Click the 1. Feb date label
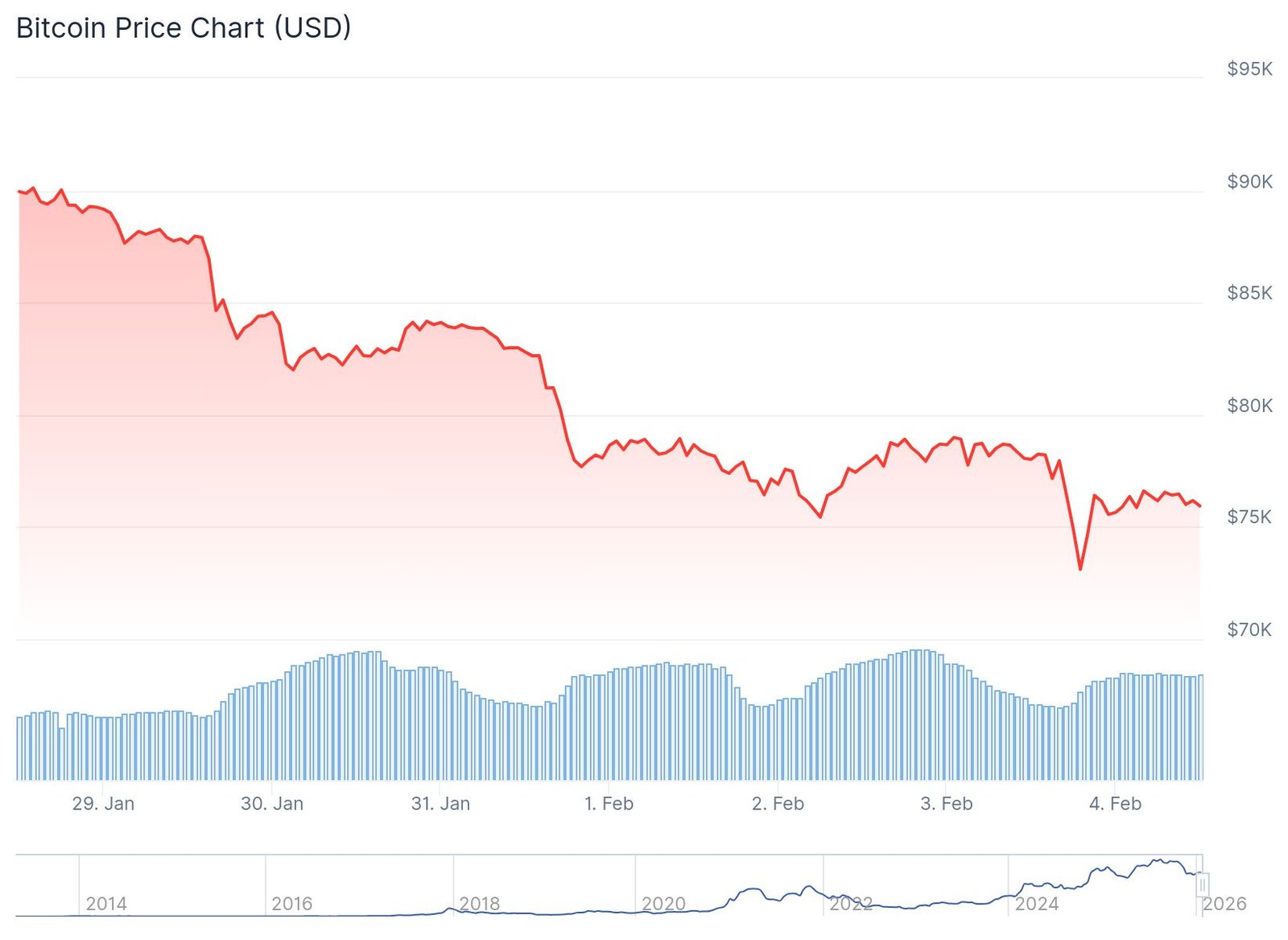 pyautogui.click(x=609, y=803)
